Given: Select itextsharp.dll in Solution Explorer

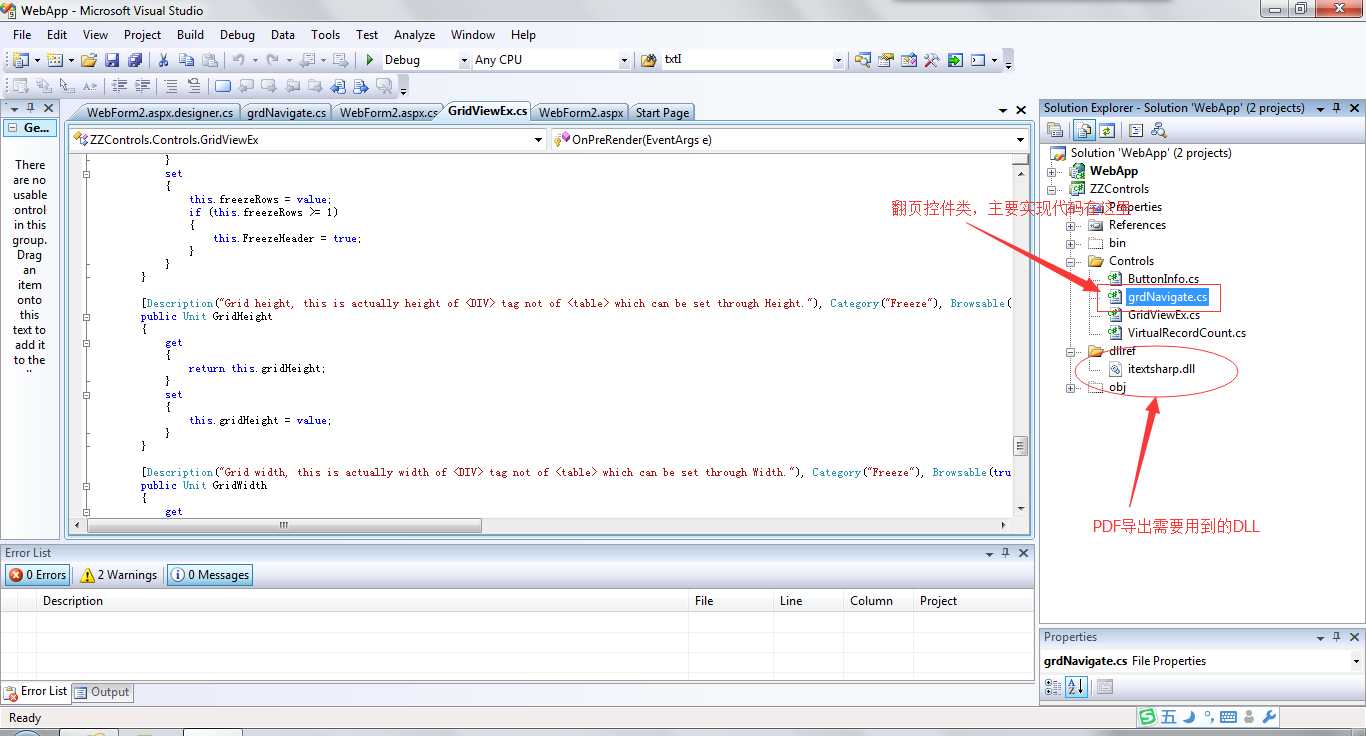Looking at the screenshot, I should [1161, 369].
